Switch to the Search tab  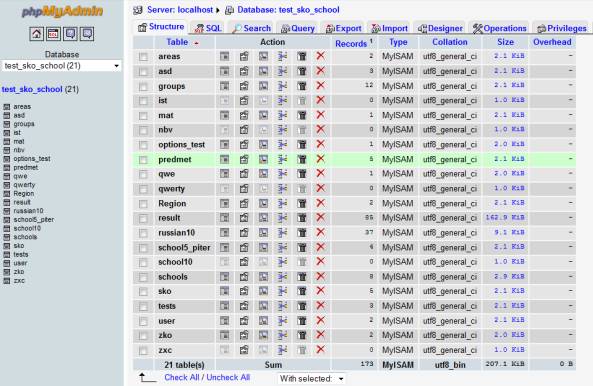click(251, 28)
